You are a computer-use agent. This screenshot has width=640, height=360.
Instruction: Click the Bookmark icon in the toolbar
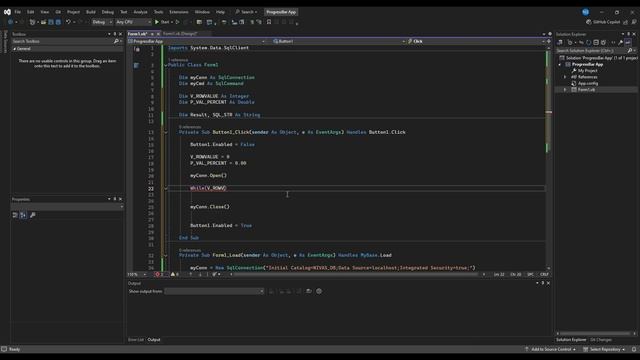269,22
